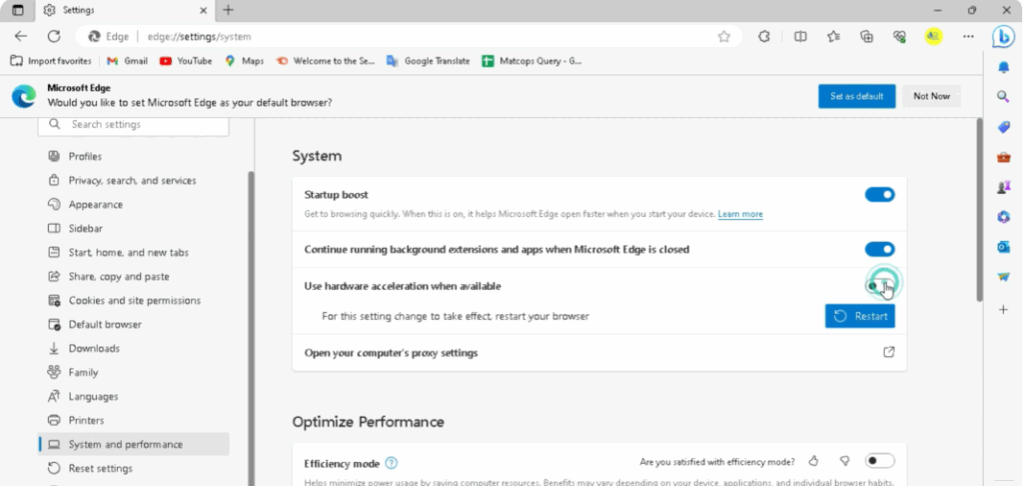This screenshot has width=1024, height=486.
Task: Click Set as default button
Action: 857,96
